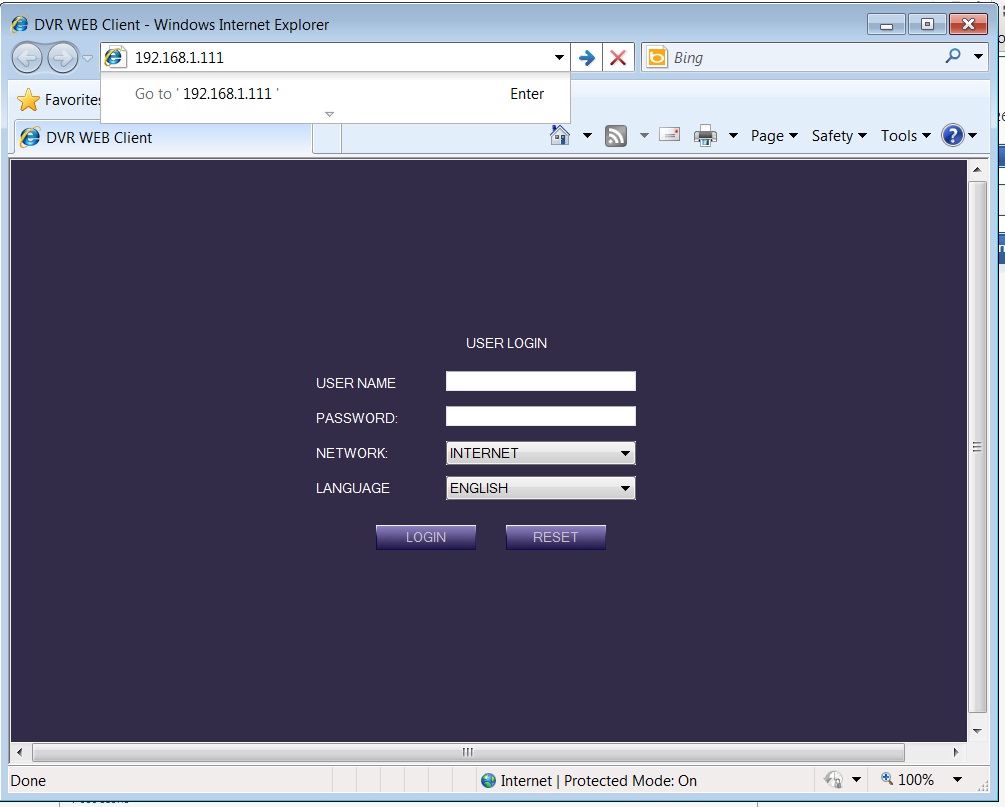
Task: Click the vertical scrollbar up arrow
Action: click(x=977, y=170)
